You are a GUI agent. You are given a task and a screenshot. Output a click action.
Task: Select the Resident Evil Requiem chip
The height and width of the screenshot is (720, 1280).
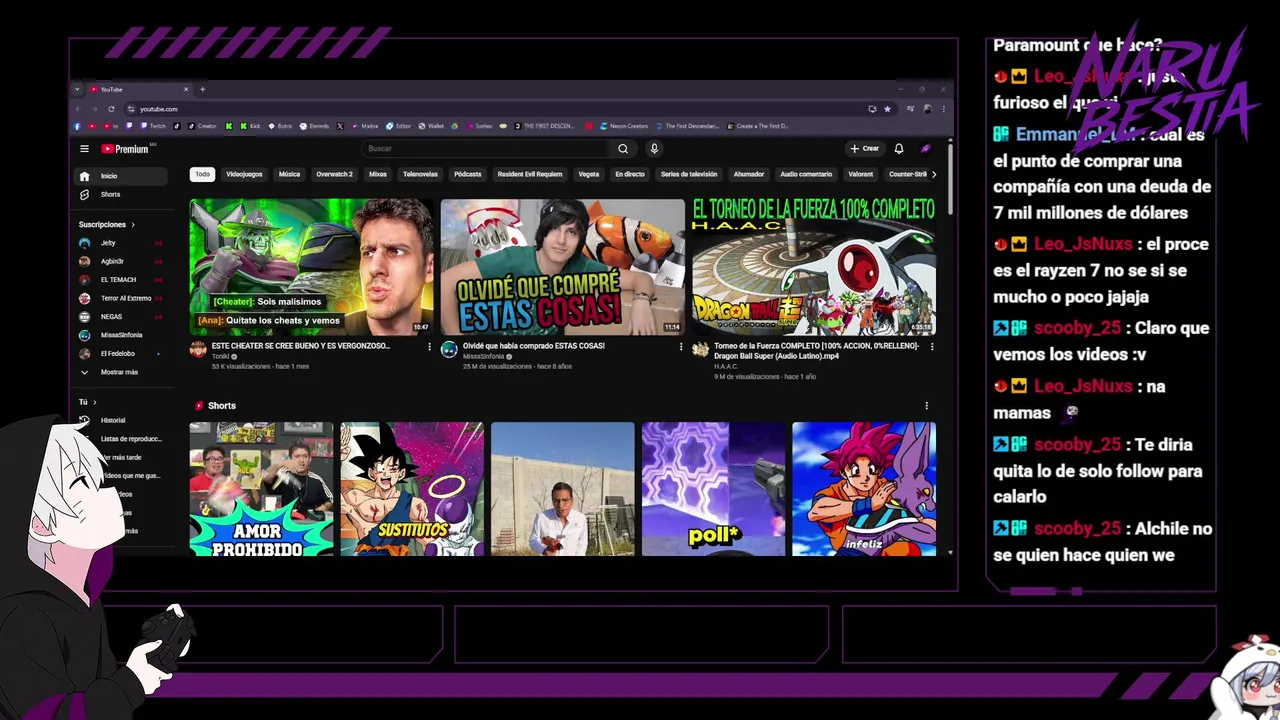pos(530,174)
